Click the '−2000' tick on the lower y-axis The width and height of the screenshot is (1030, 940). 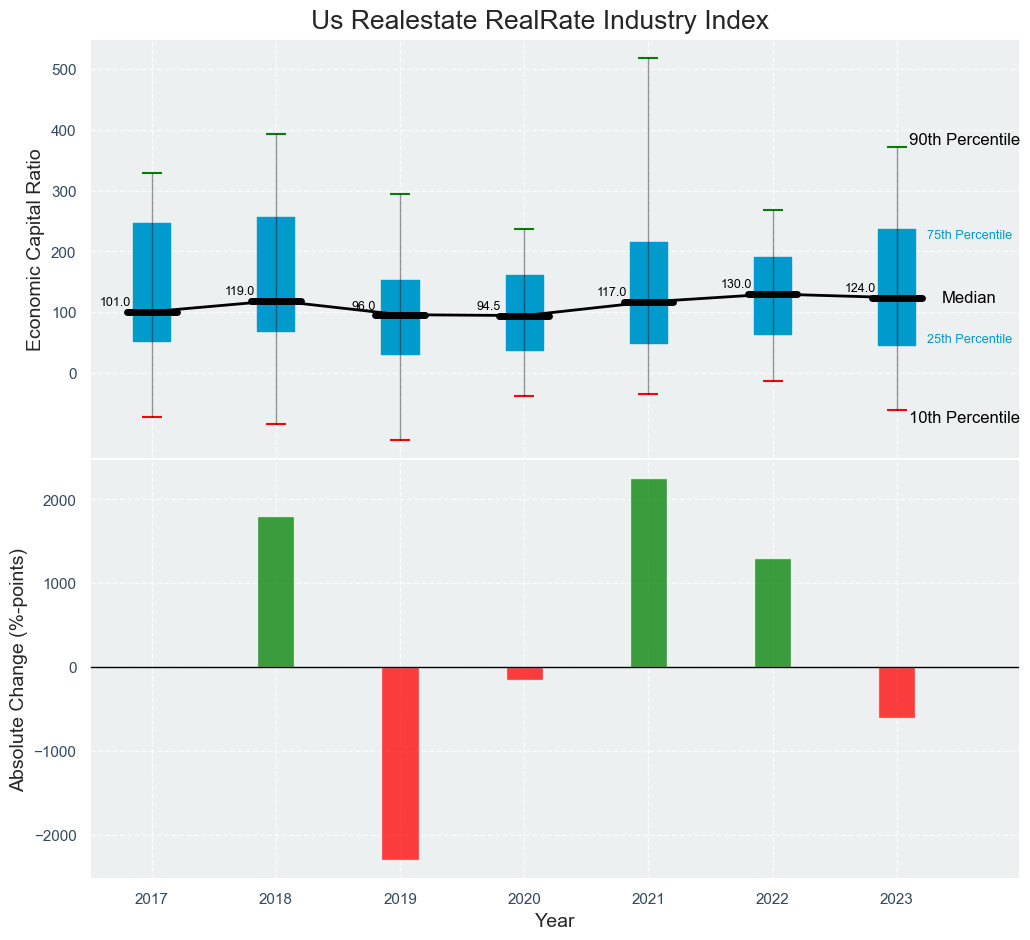point(57,836)
